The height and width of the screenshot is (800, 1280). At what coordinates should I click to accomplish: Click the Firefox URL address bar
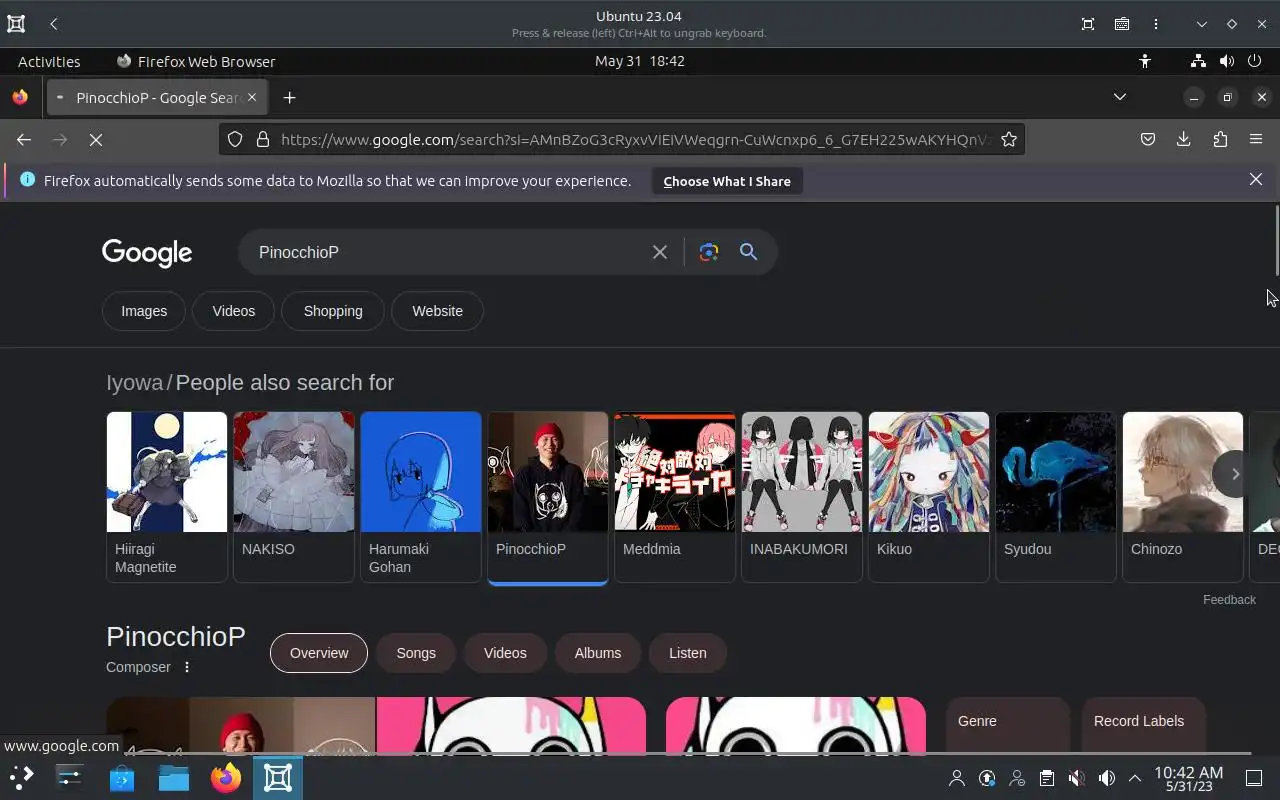(636, 140)
